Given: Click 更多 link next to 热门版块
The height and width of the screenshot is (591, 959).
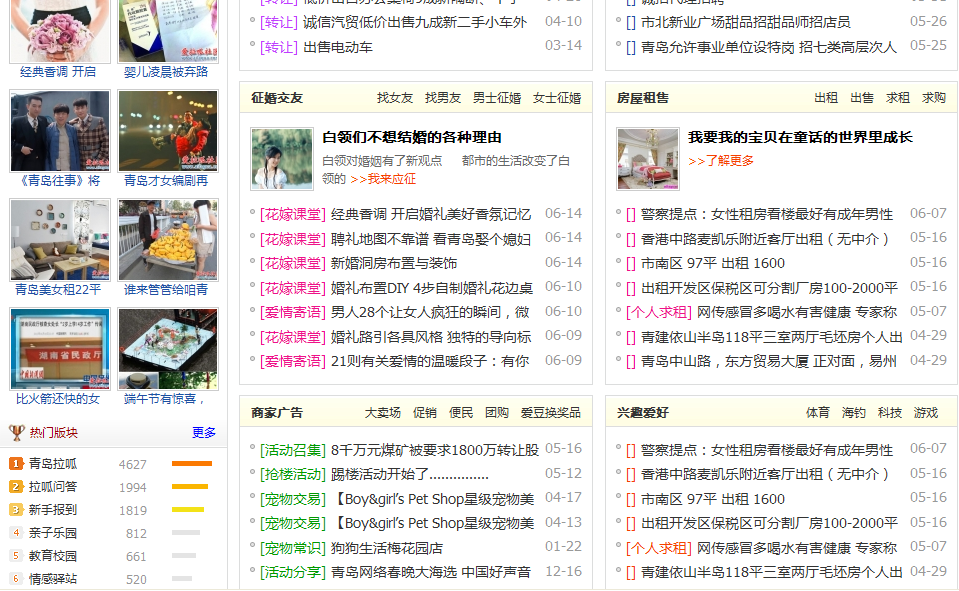Looking at the screenshot, I should (x=204, y=433).
